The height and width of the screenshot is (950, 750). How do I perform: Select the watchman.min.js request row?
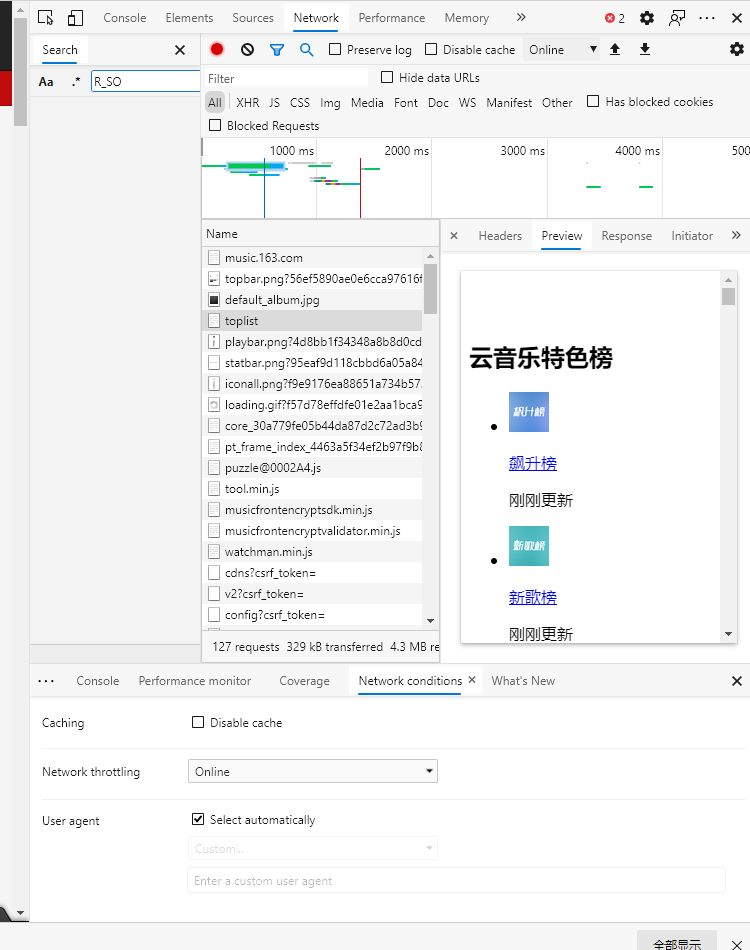point(313,551)
